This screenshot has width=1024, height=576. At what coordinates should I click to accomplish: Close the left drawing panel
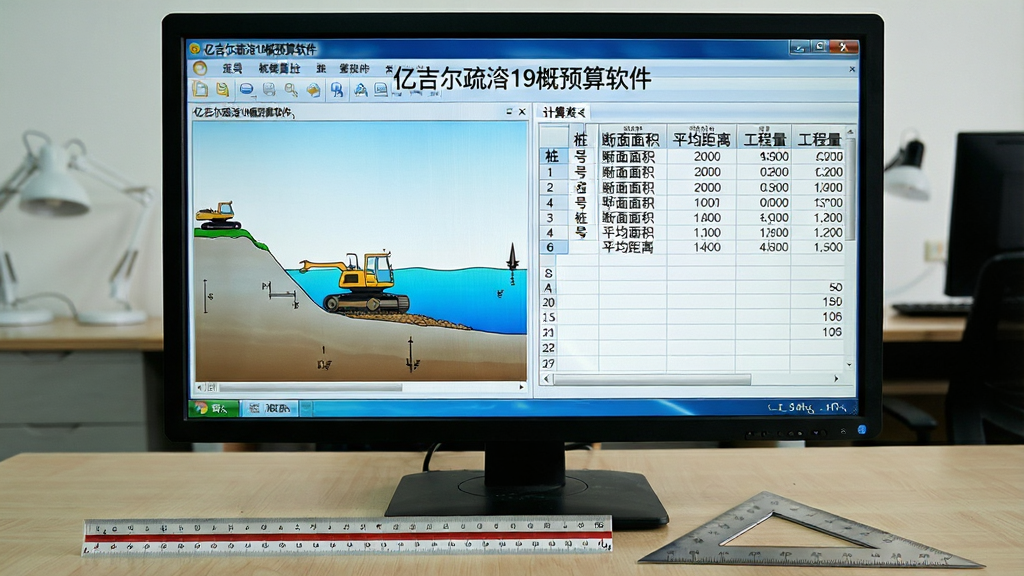point(522,112)
